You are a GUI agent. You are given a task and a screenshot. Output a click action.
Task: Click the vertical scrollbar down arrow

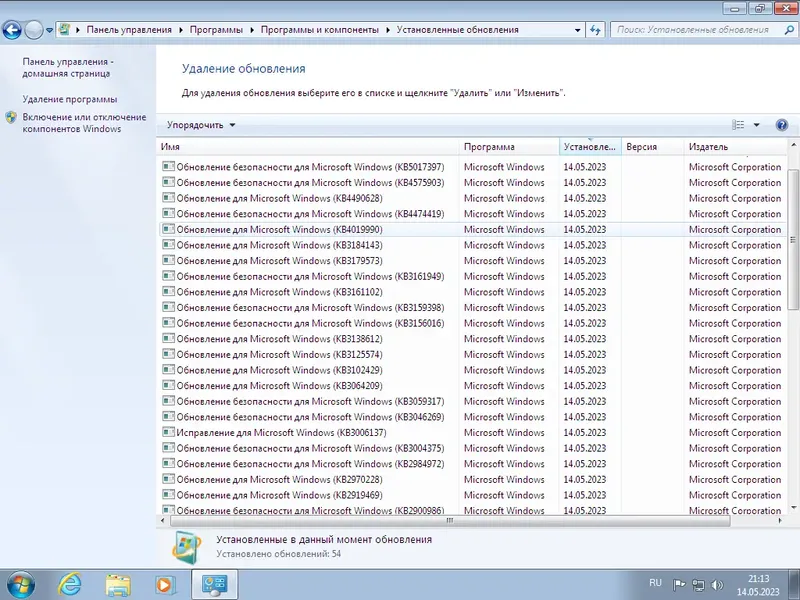pos(793,507)
